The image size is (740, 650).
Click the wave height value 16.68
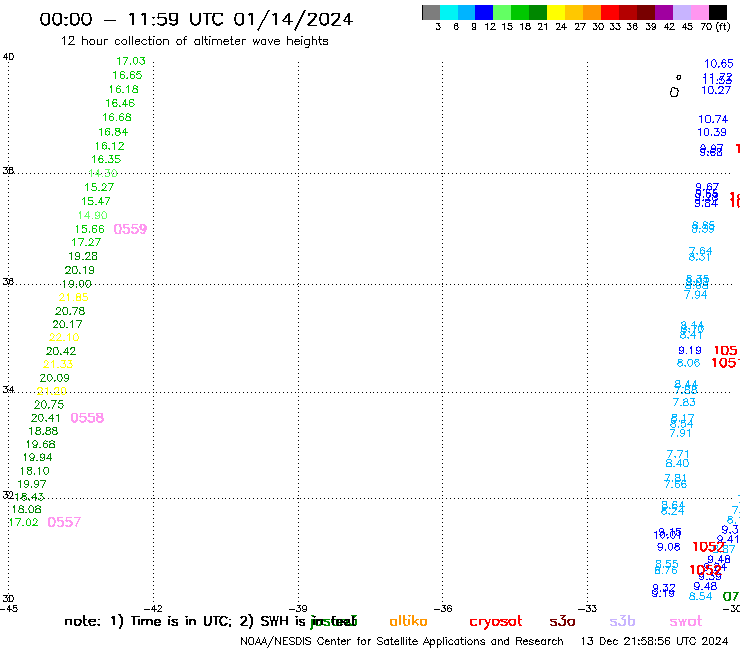pyautogui.click(x=117, y=117)
